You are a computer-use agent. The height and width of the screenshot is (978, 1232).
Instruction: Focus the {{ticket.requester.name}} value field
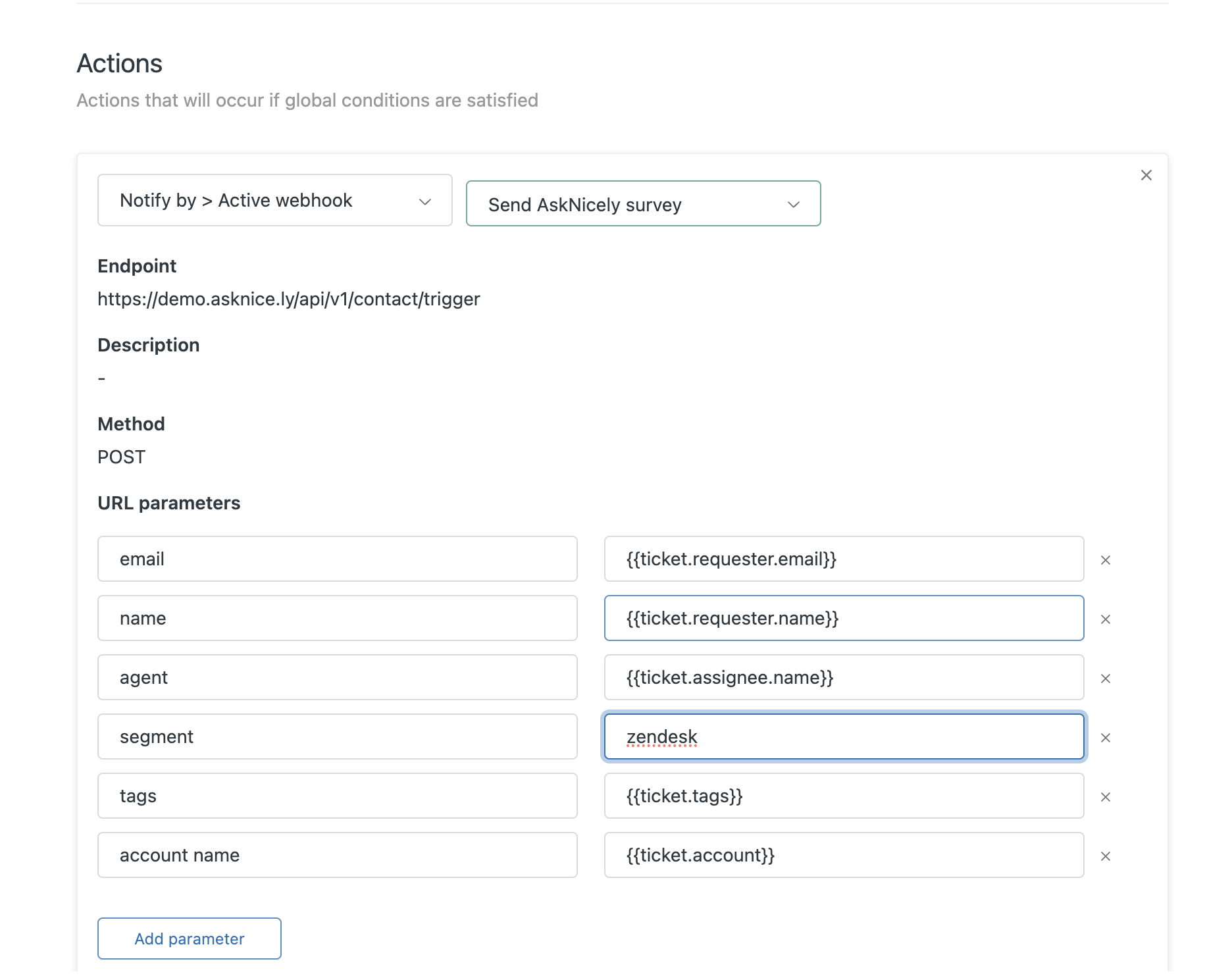[844, 618]
